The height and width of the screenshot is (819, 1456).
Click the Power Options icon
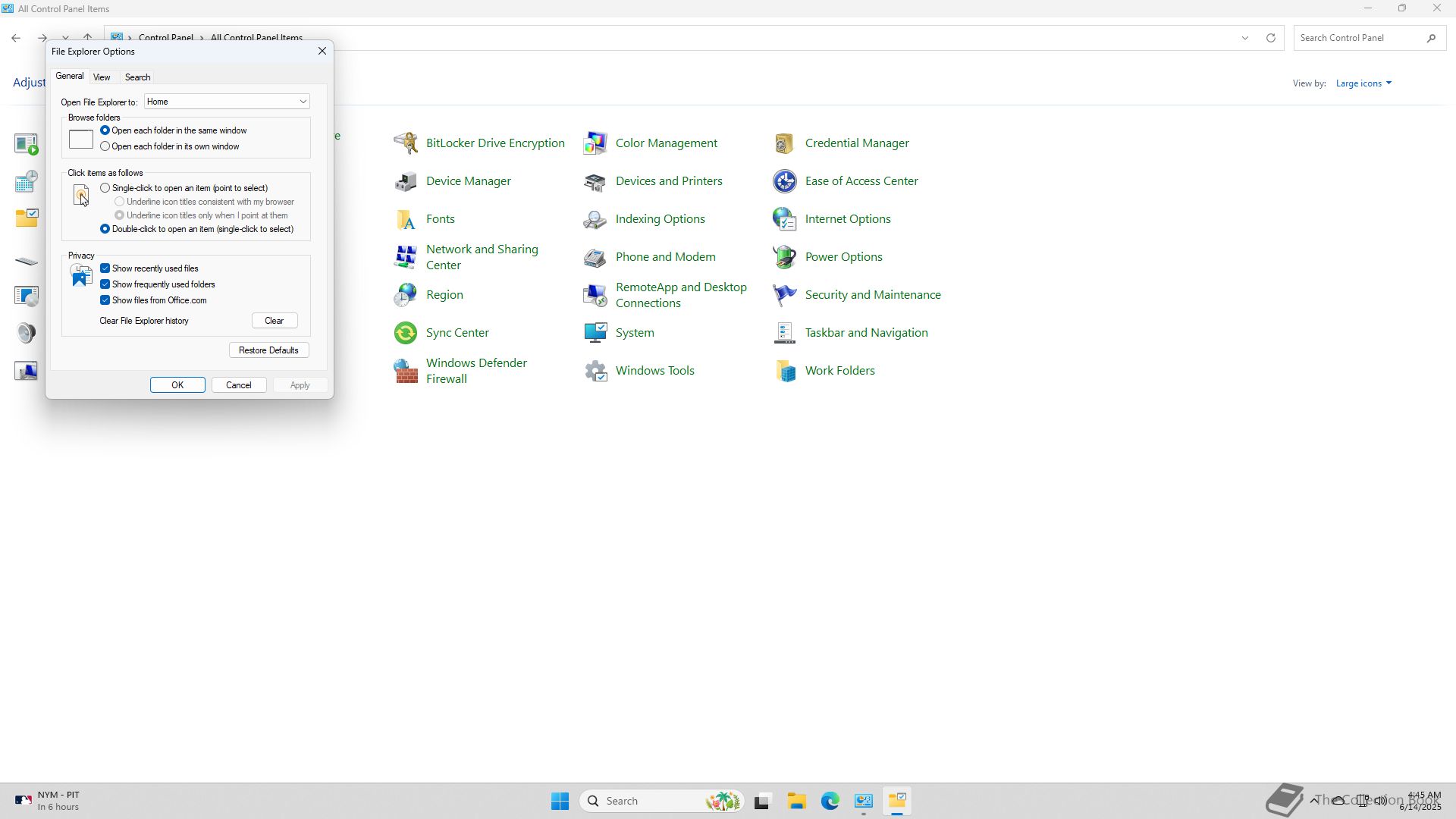785,257
